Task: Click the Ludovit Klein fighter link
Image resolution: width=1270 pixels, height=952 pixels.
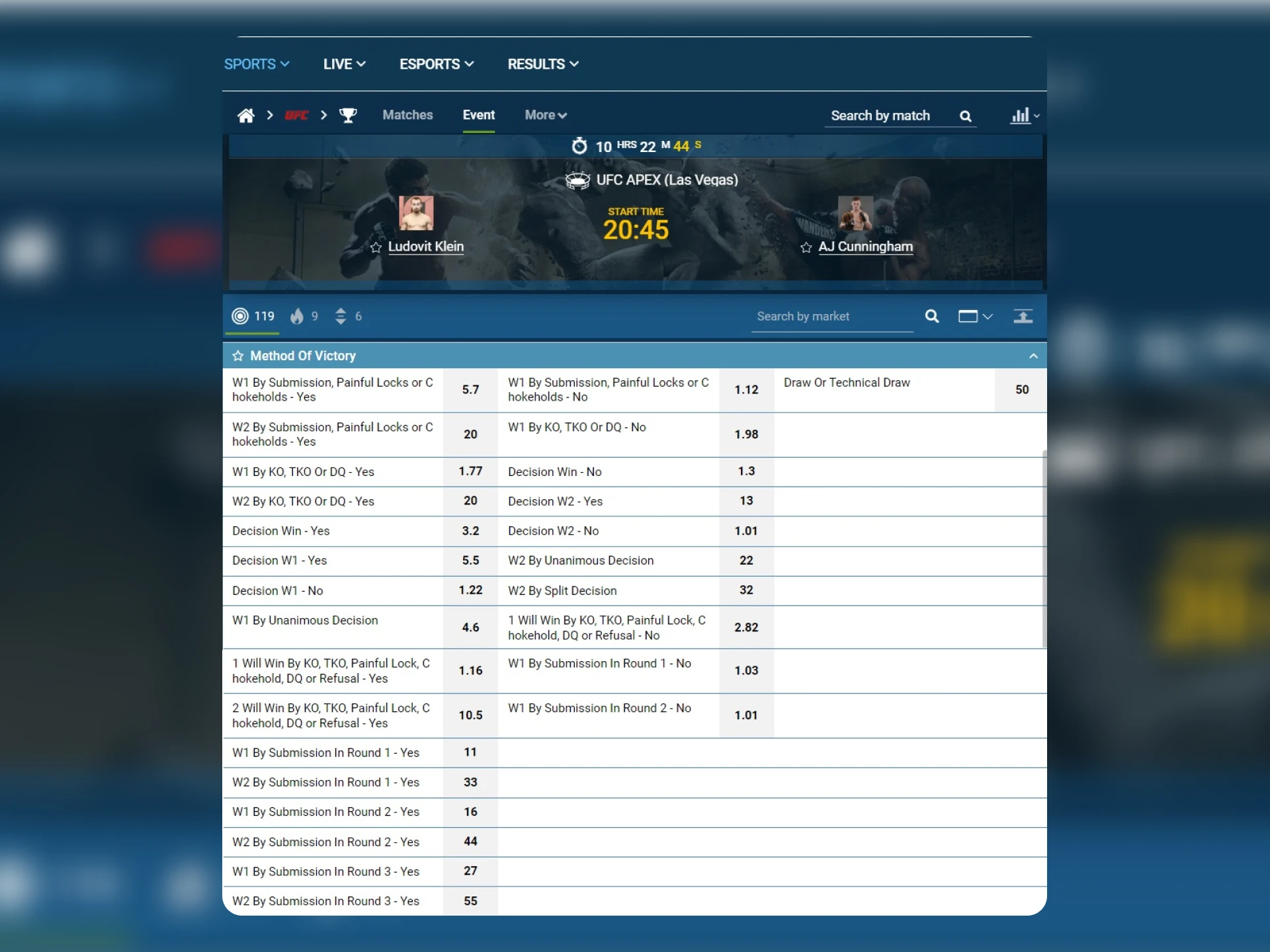Action: 426,246
